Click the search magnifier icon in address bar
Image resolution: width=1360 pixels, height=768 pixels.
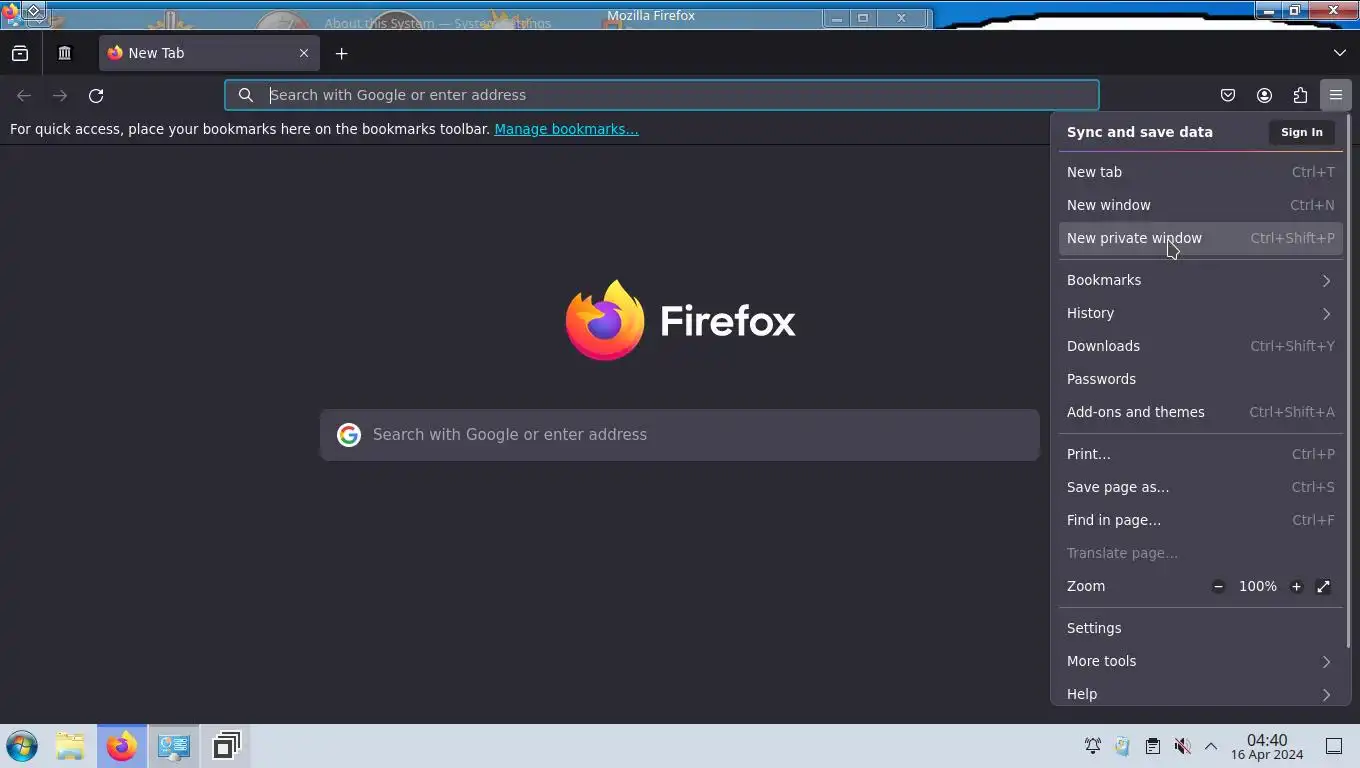[x=245, y=95]
